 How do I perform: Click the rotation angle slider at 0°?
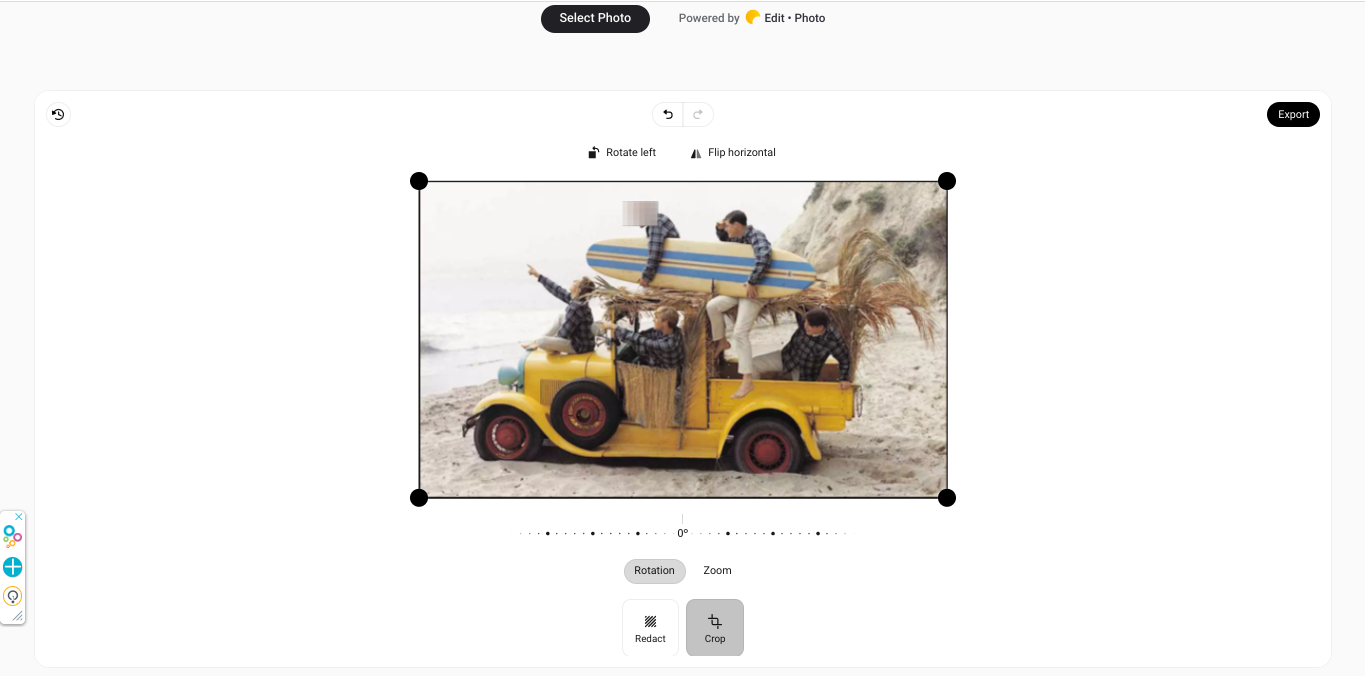683,533
